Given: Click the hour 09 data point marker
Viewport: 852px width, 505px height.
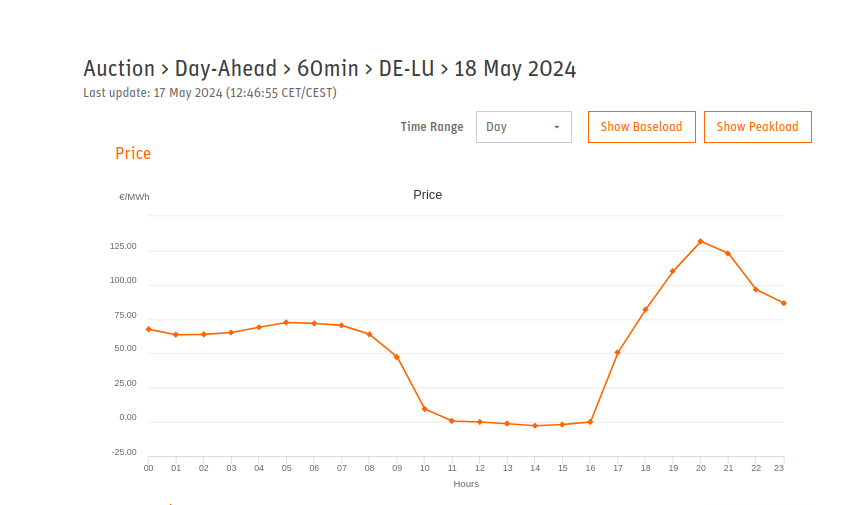Looking at the screenshot, I should click(x=397, y=357).
